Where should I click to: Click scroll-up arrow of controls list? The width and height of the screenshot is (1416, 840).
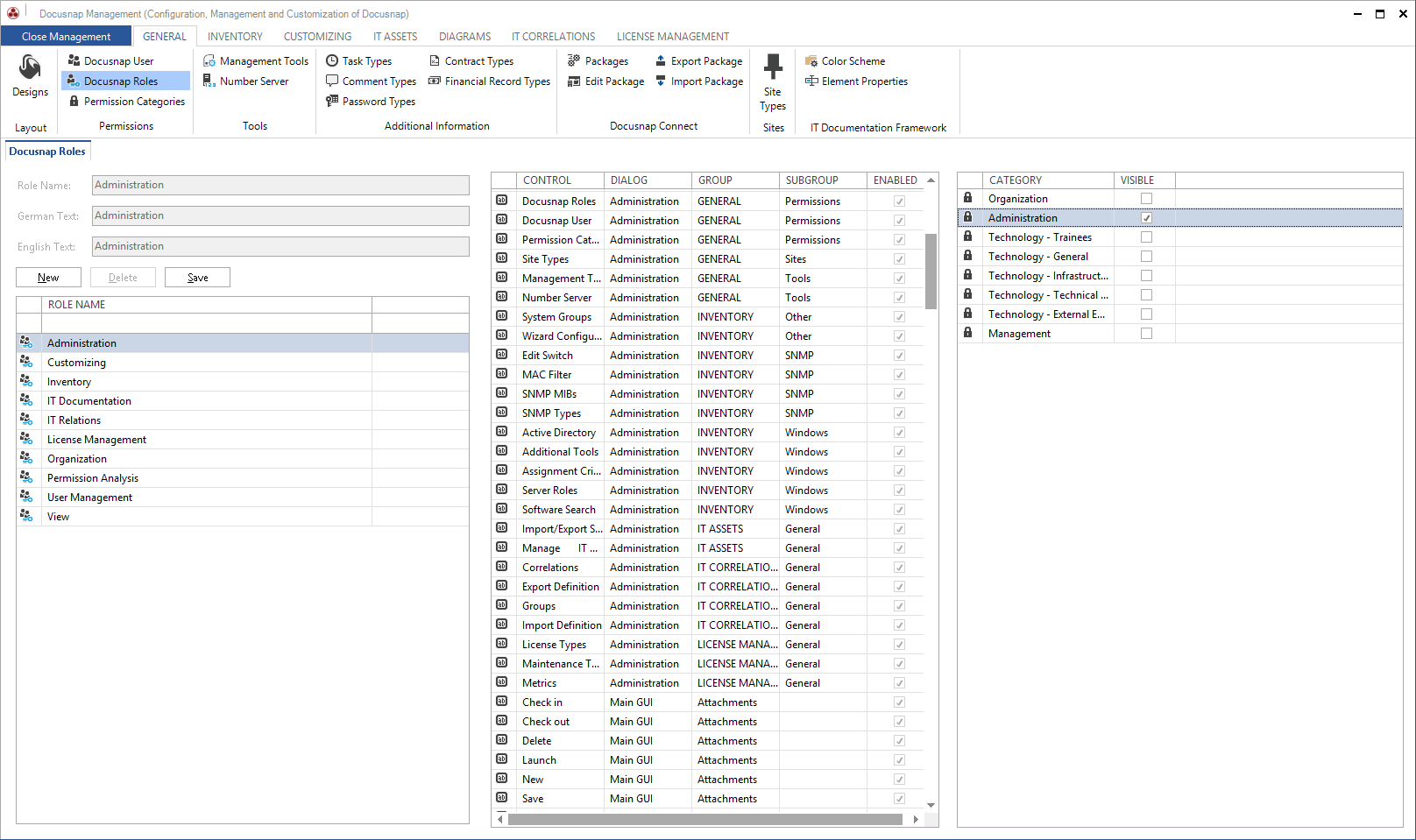931,180
